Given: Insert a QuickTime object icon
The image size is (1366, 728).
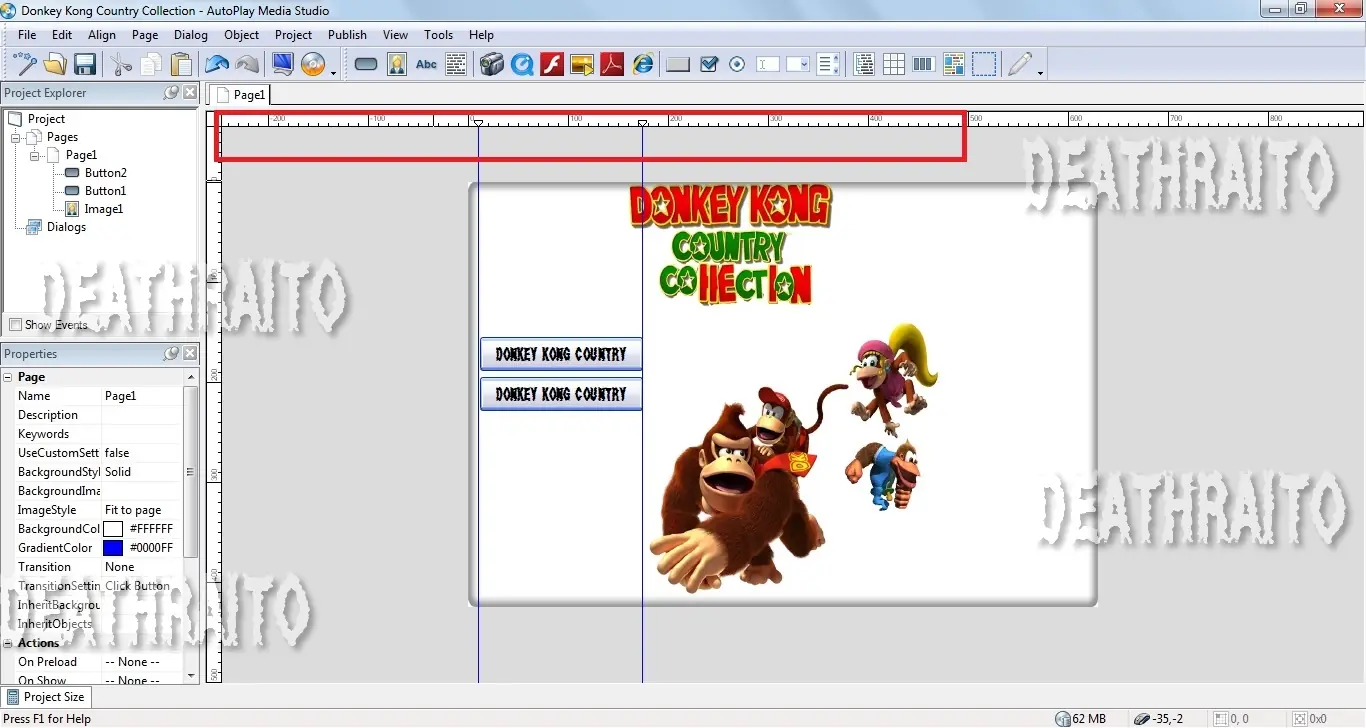Looking at the screenshot, I should [522, 64].
